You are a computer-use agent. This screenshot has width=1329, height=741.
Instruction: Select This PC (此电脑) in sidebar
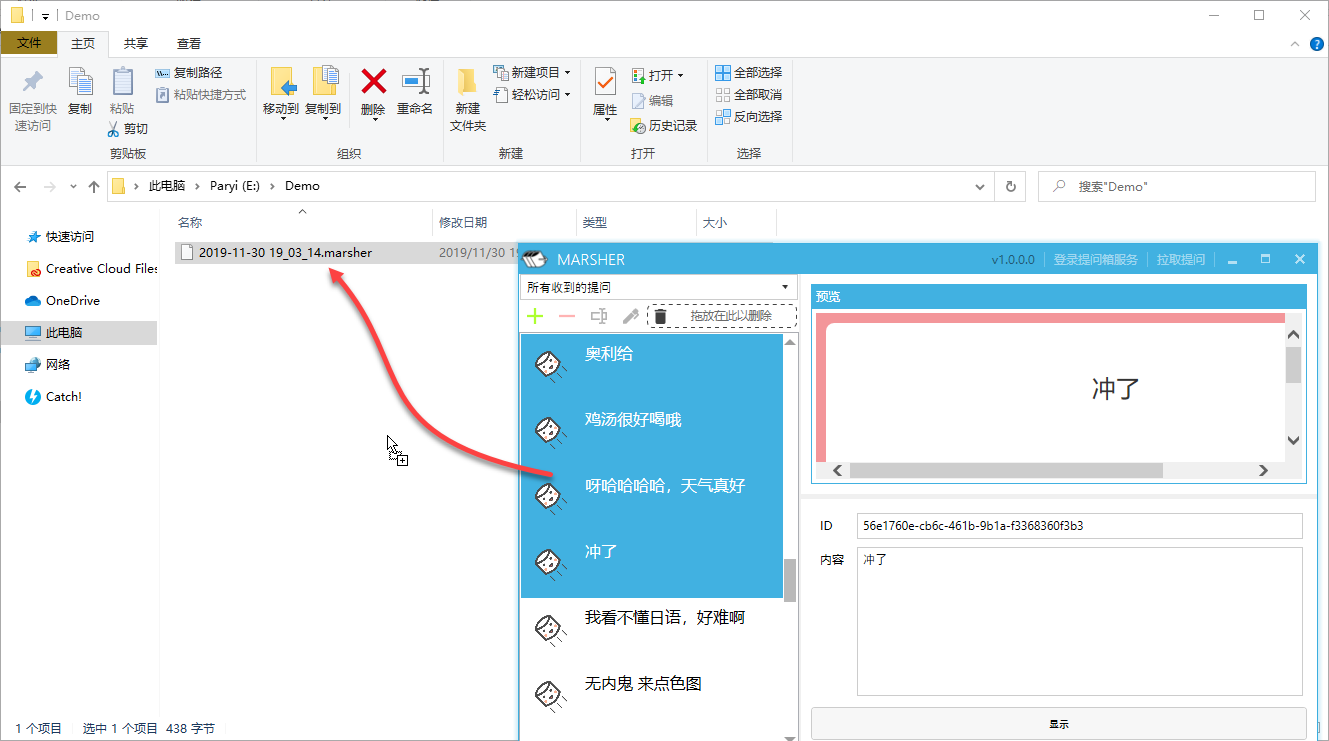tap(79, 333)
